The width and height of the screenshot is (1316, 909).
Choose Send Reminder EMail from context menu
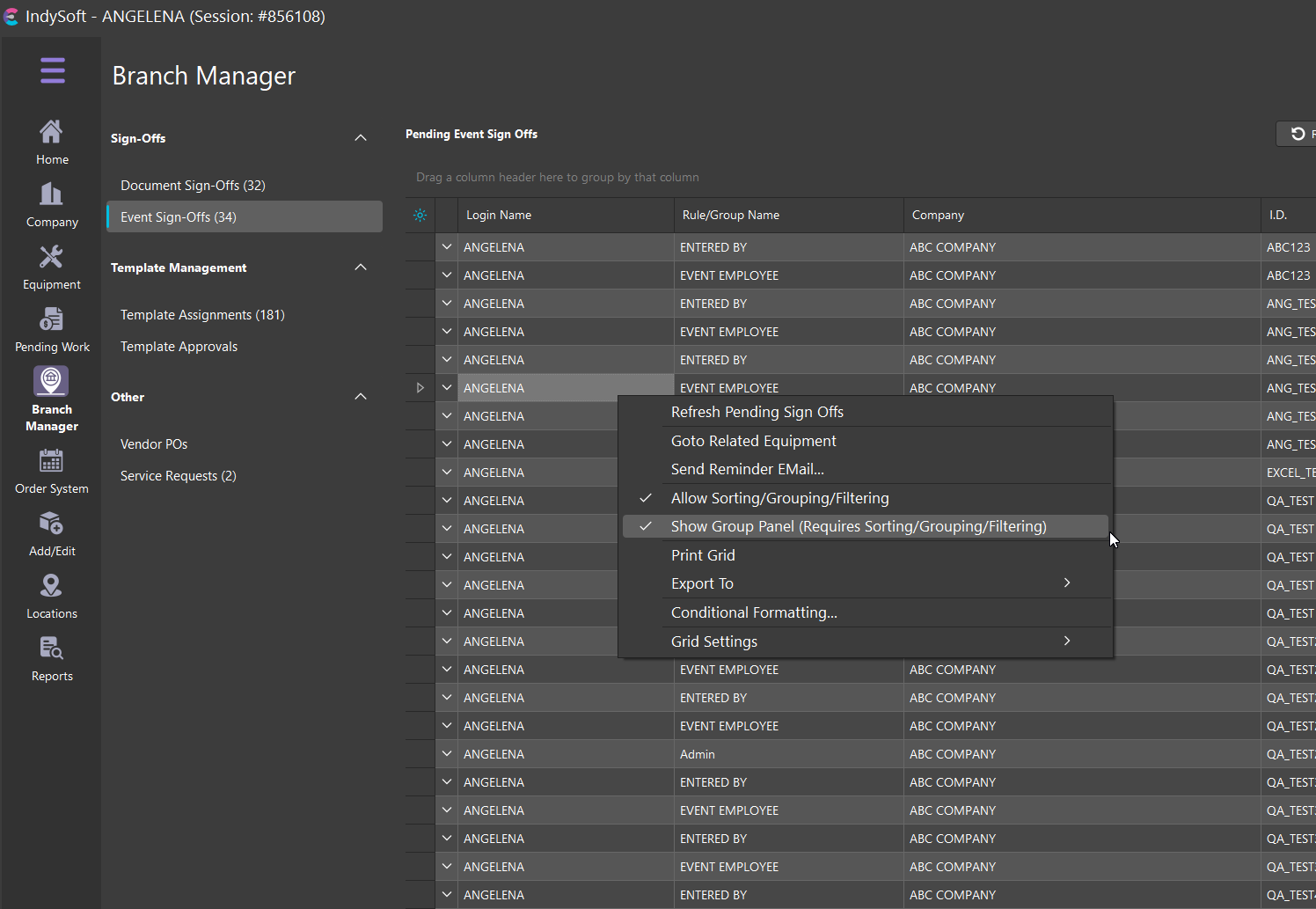point(747,469)
